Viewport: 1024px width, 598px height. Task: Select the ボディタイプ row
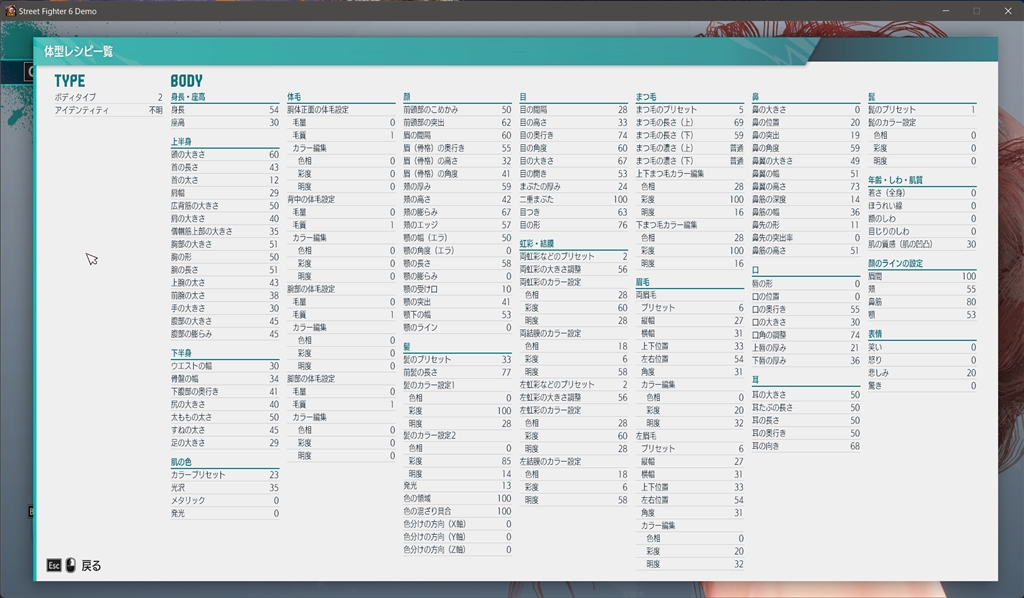[x=108, y=97]
